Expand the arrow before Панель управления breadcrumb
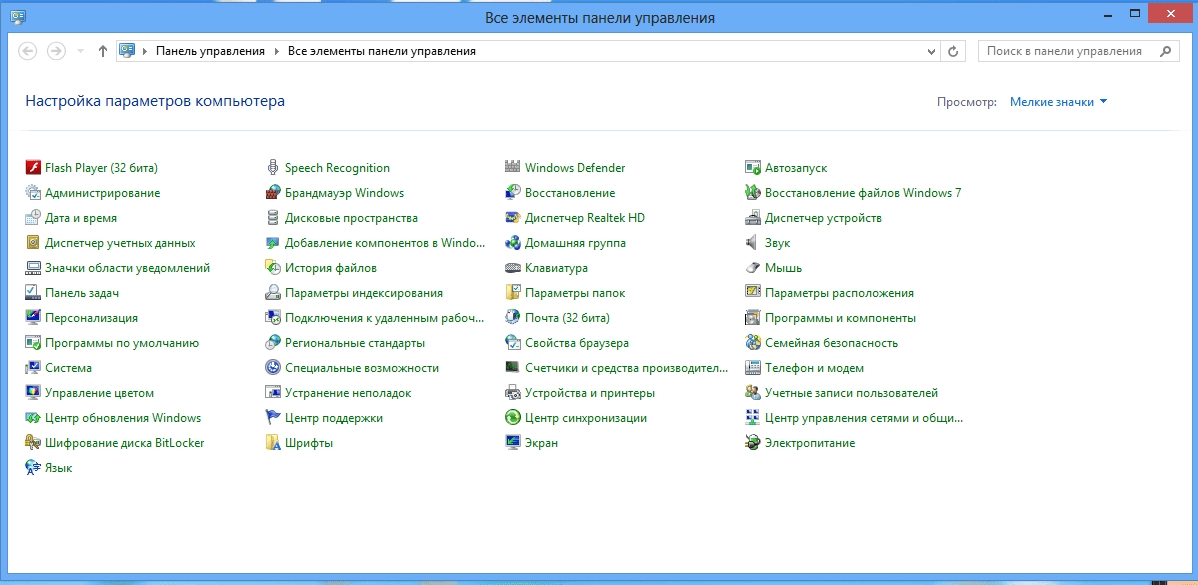 coord(145,51)
